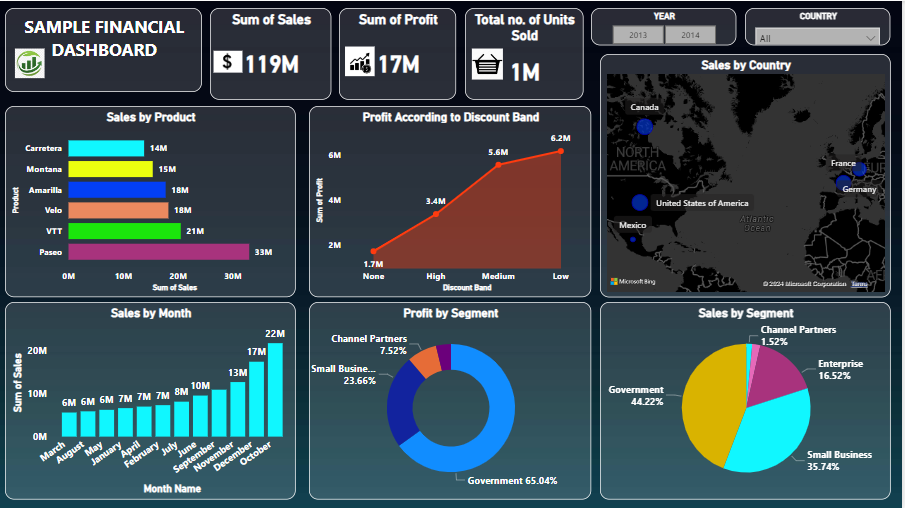
Task: Toggle the 2014 year slicer button
Action: click(x=690, y=35)
